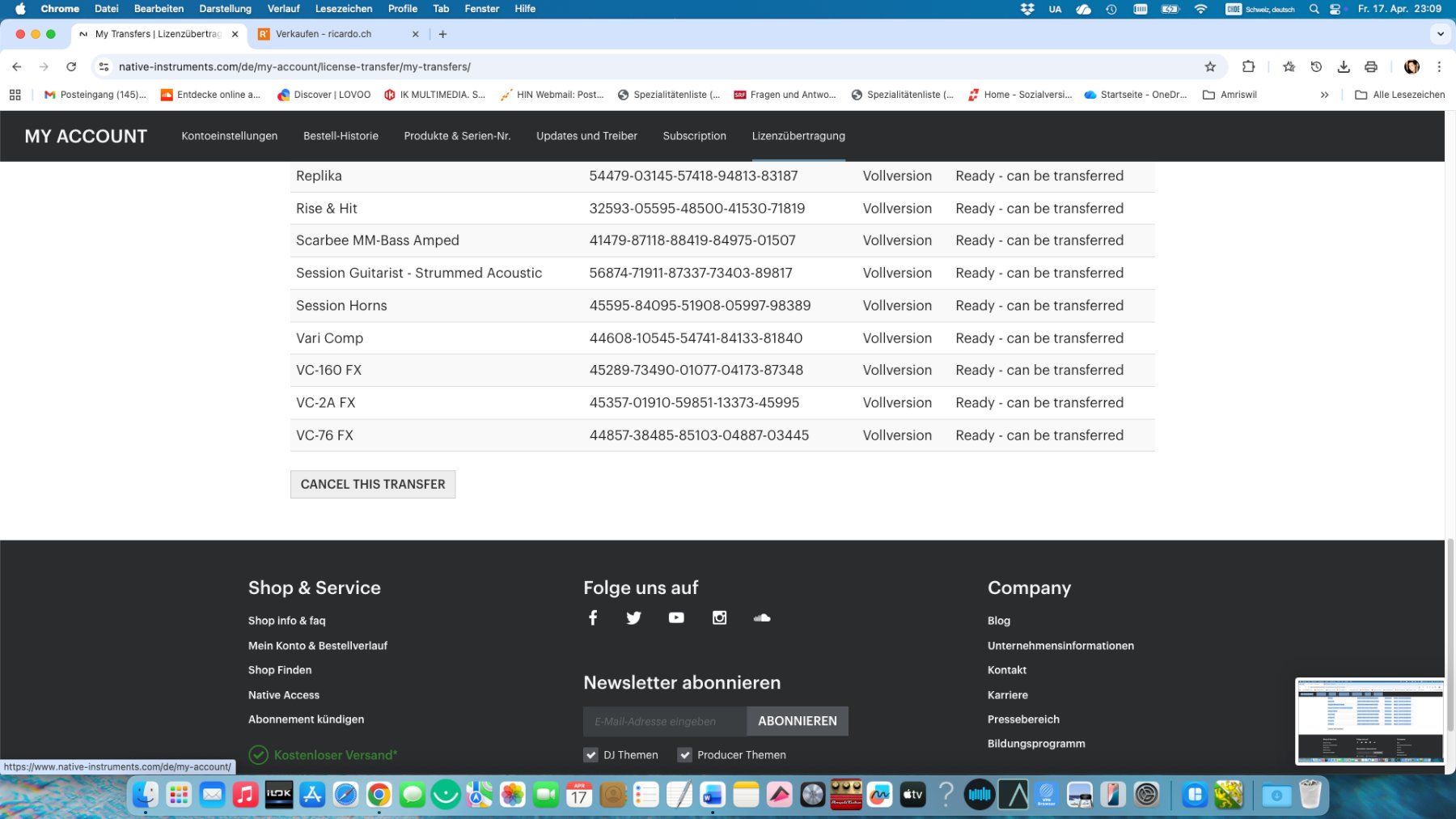Open the Chrome profile avatar
Viewport: 1456px width, 819px height.
tap(1412, 67)
